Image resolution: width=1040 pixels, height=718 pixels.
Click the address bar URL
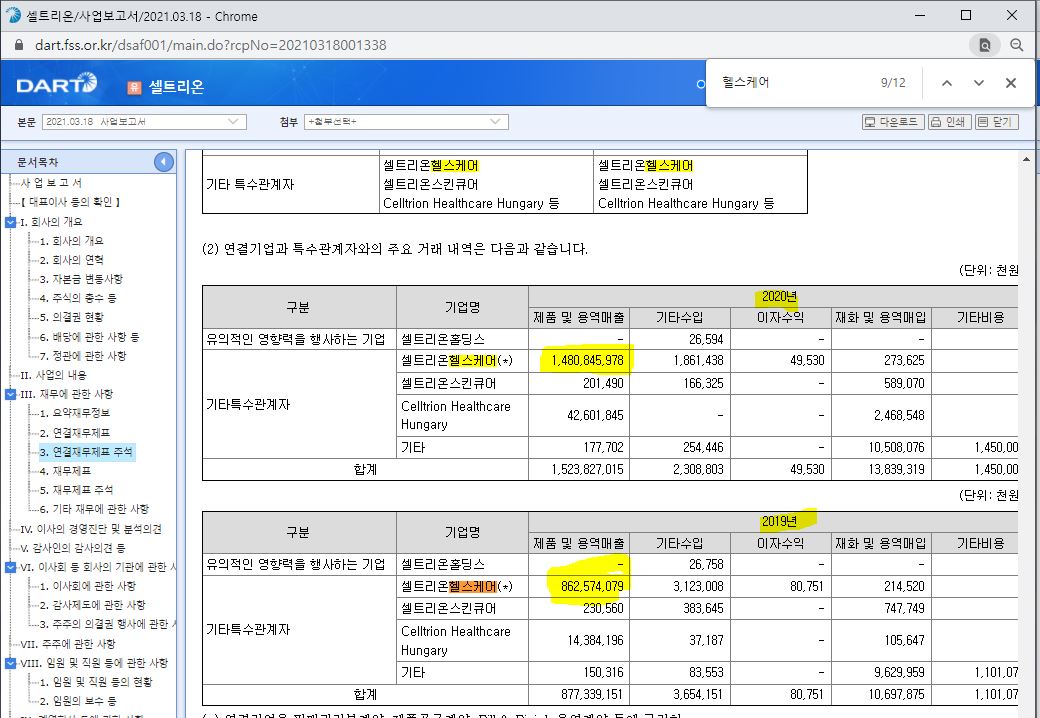click(210, 45)
